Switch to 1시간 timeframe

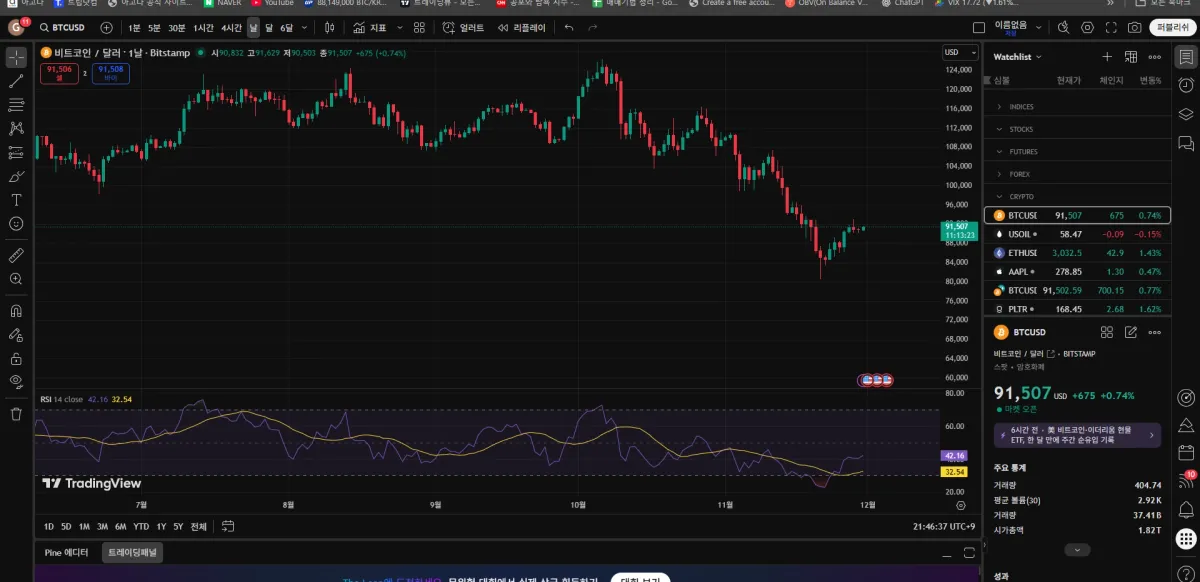pos(203,27)
